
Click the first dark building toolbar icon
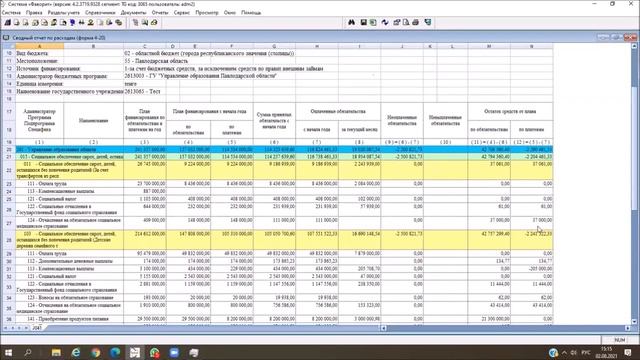(8, 22)
